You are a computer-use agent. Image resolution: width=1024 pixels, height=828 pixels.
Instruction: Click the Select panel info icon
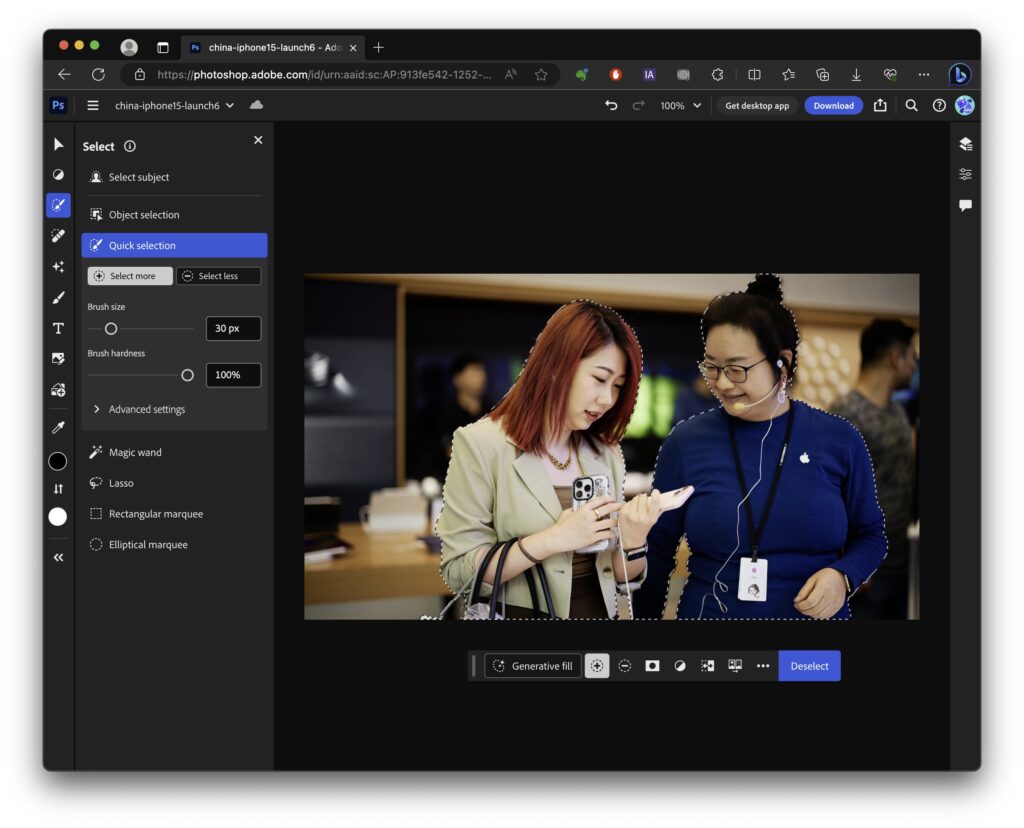coord(130,146)
